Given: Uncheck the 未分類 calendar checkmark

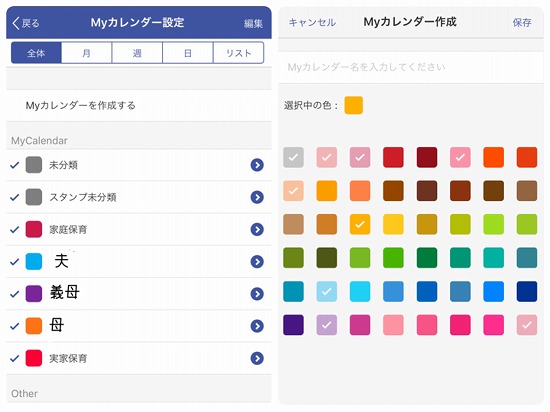Looking at the screenshot, I should tap(14, 165).
